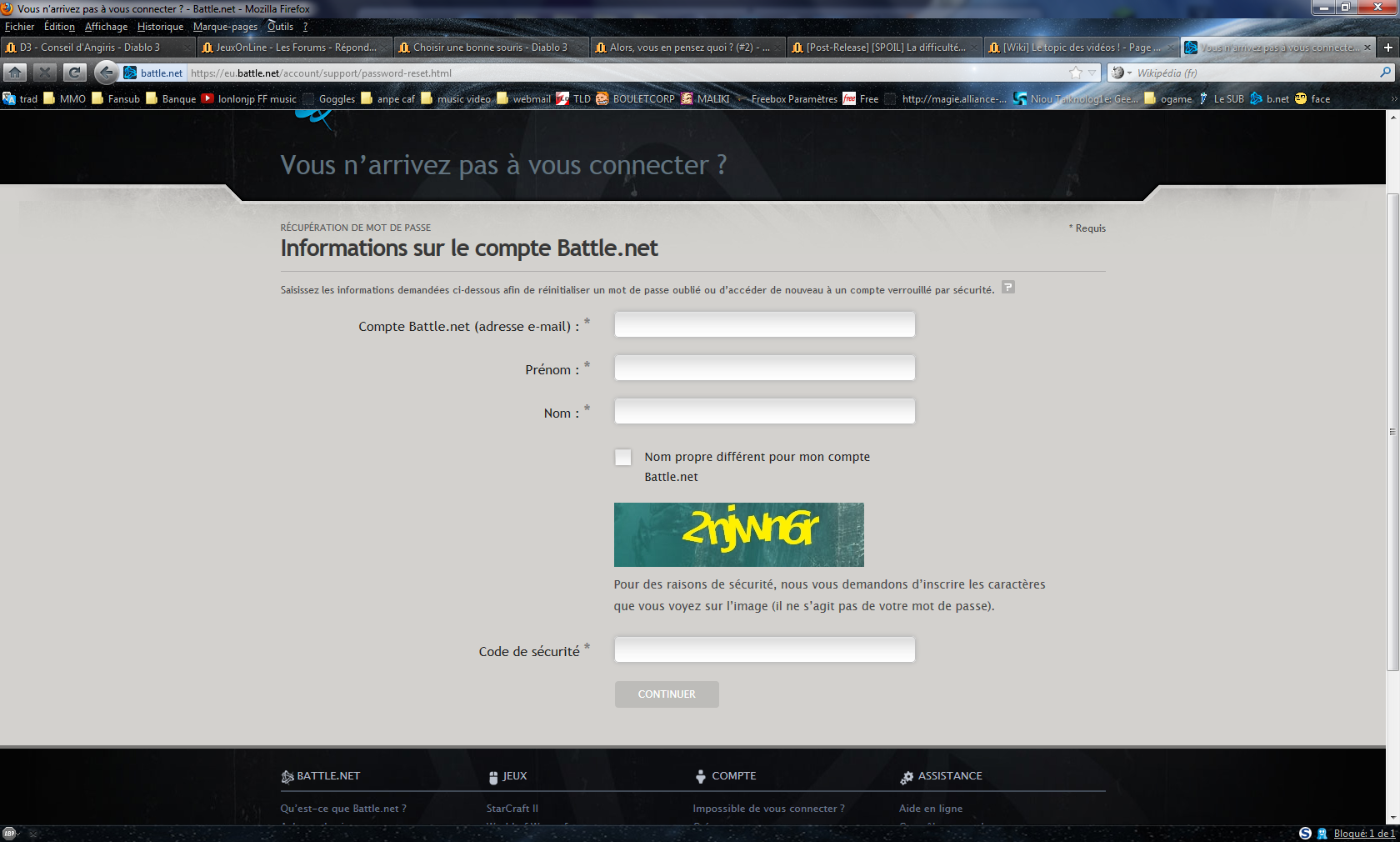
Task: Show more bookmarks chevron
Action: [x=1393, y=98]
